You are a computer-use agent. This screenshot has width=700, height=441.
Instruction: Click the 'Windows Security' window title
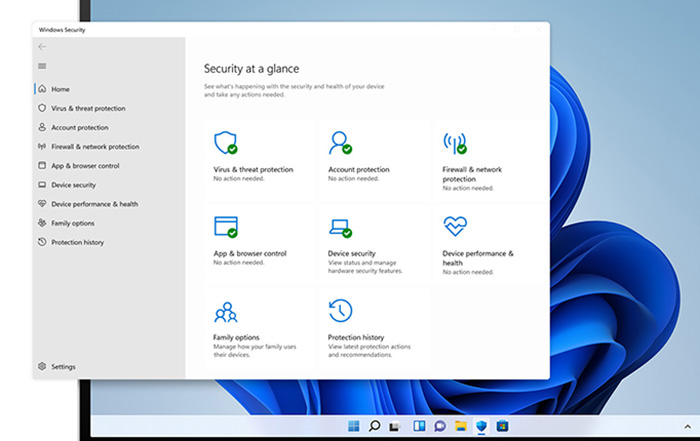tap(62, 30)
